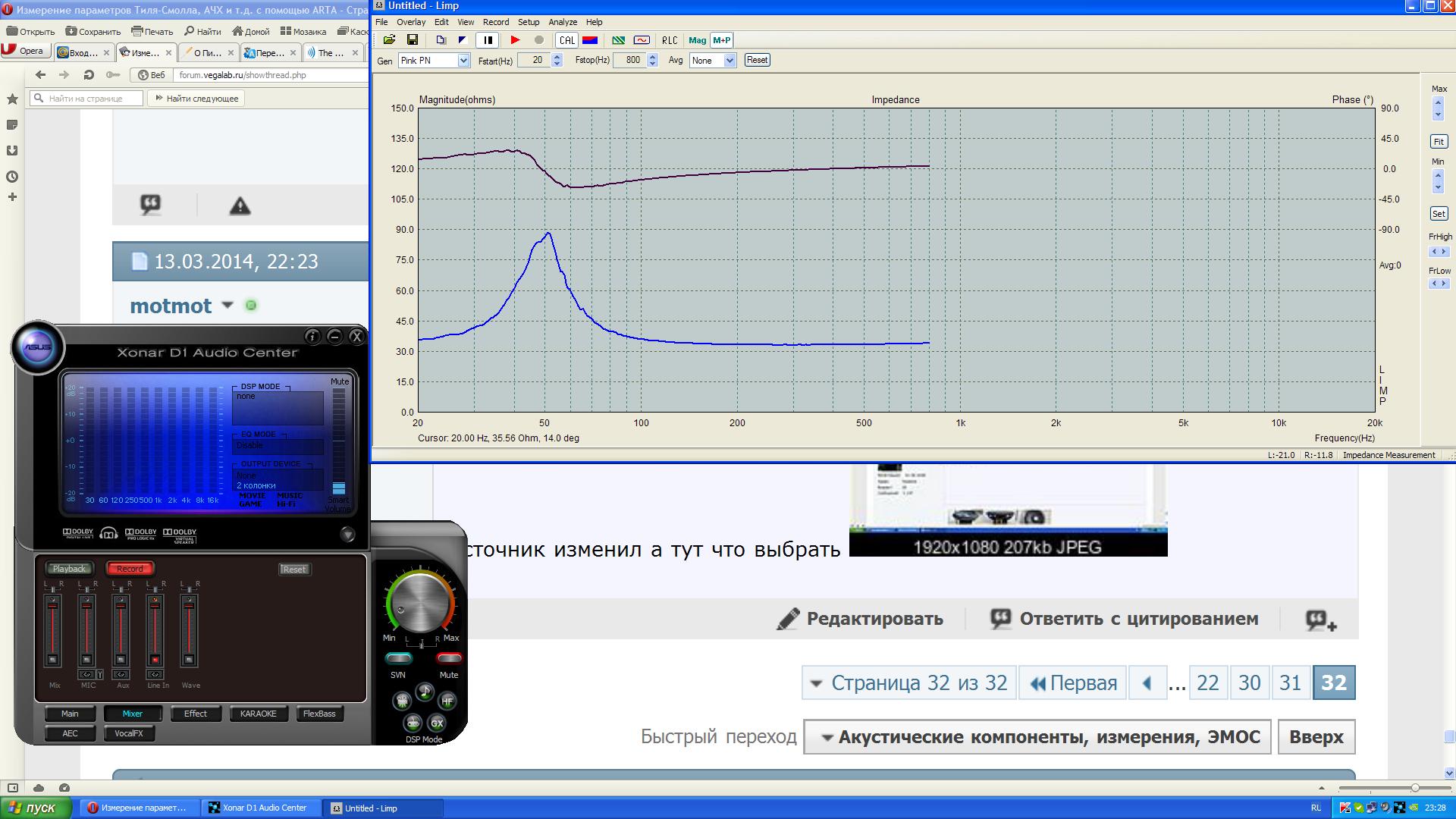The image size is (1456, 819).
Task: Click the MIC volume slider in Xonar
Action: coord(87,629)
